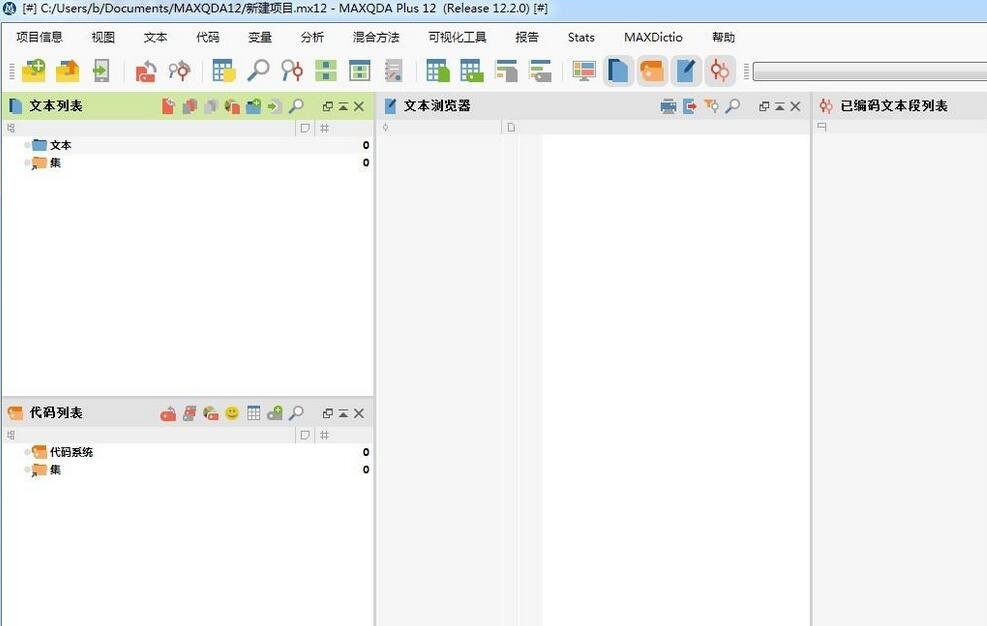Toggle the Document Browser window button

686,71
